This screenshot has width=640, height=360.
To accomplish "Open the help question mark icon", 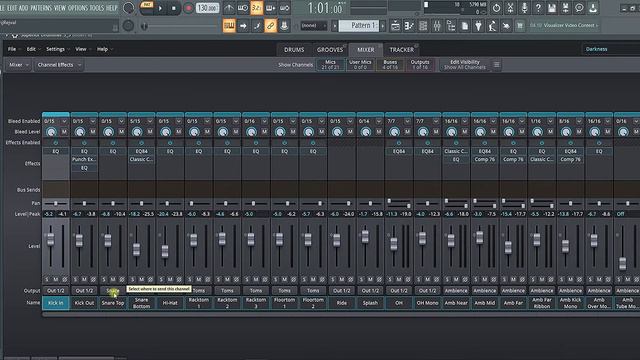I will point(538,8).
